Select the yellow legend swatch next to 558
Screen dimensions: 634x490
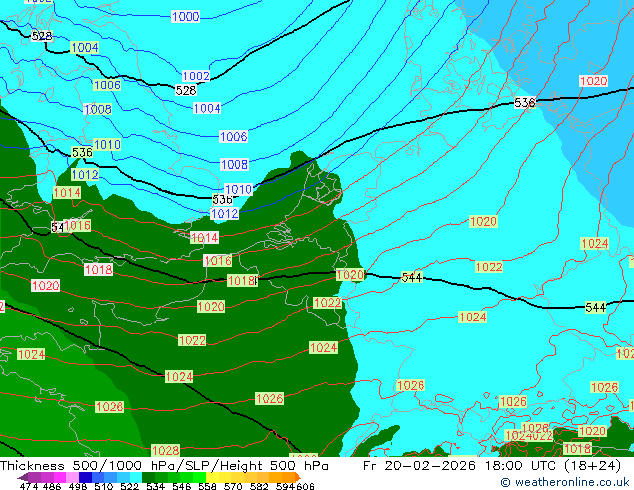212,477
